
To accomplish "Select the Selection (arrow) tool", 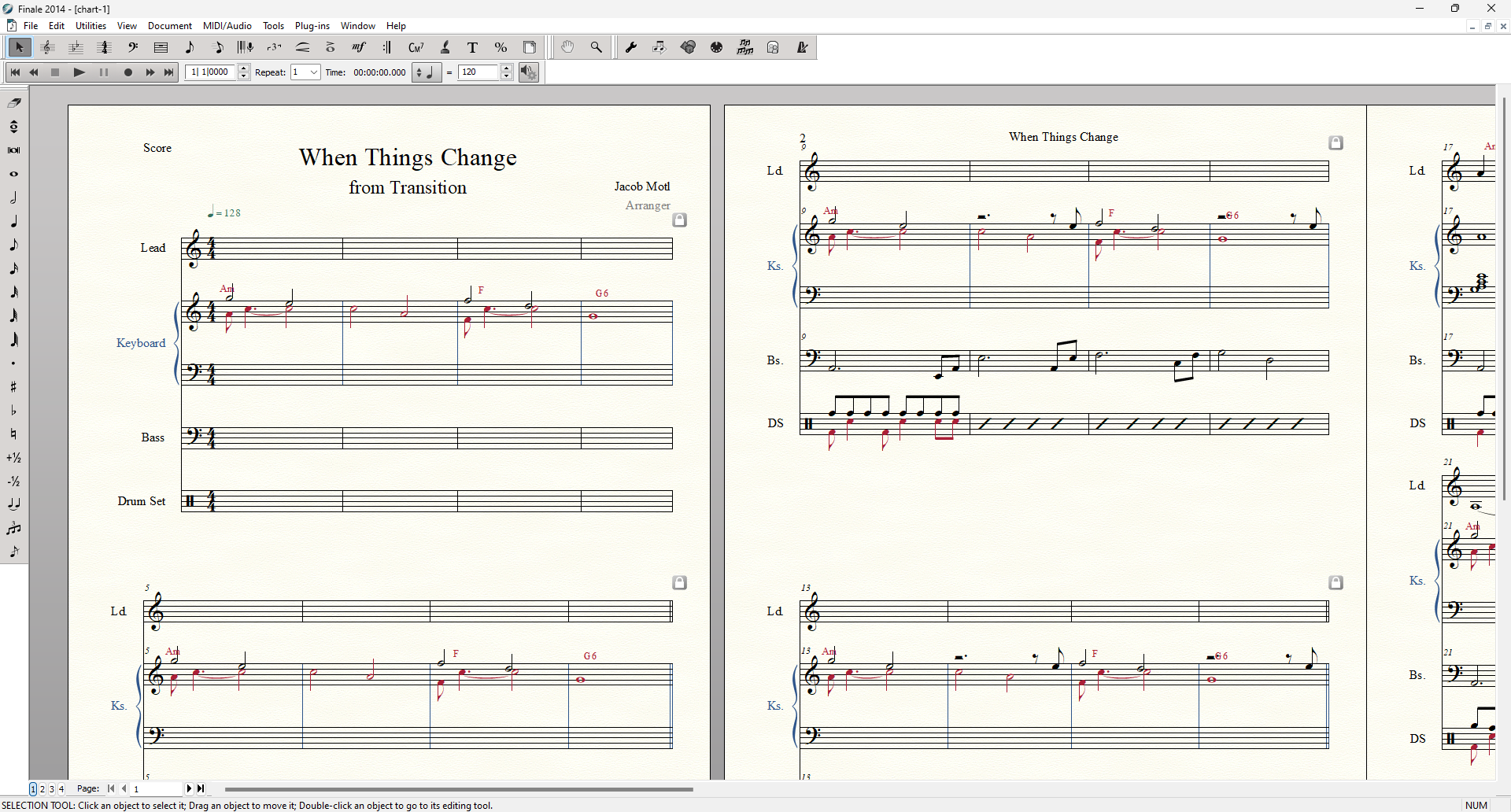I will [x=19, y=48].
